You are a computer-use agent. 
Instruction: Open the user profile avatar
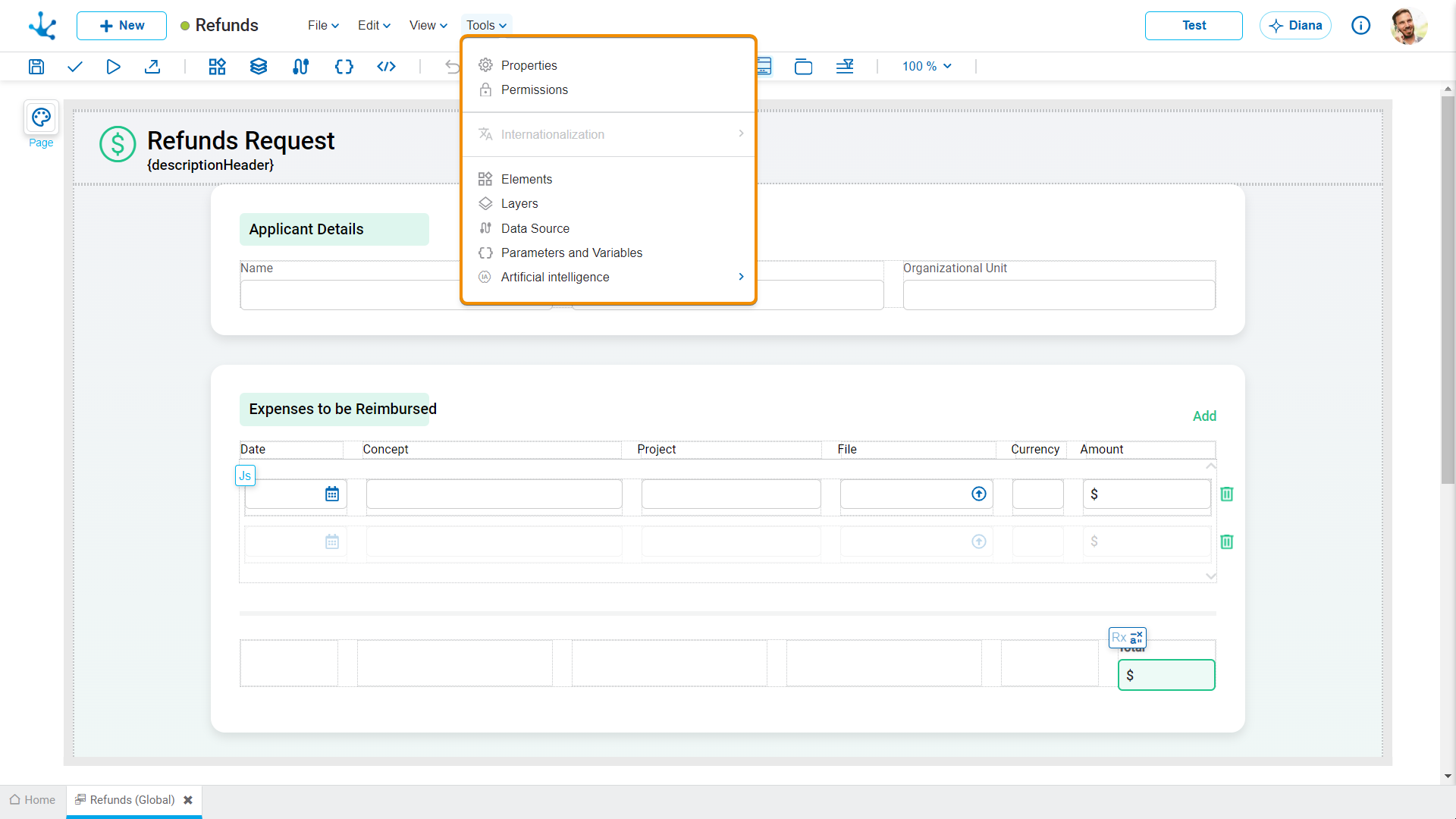1409,26
